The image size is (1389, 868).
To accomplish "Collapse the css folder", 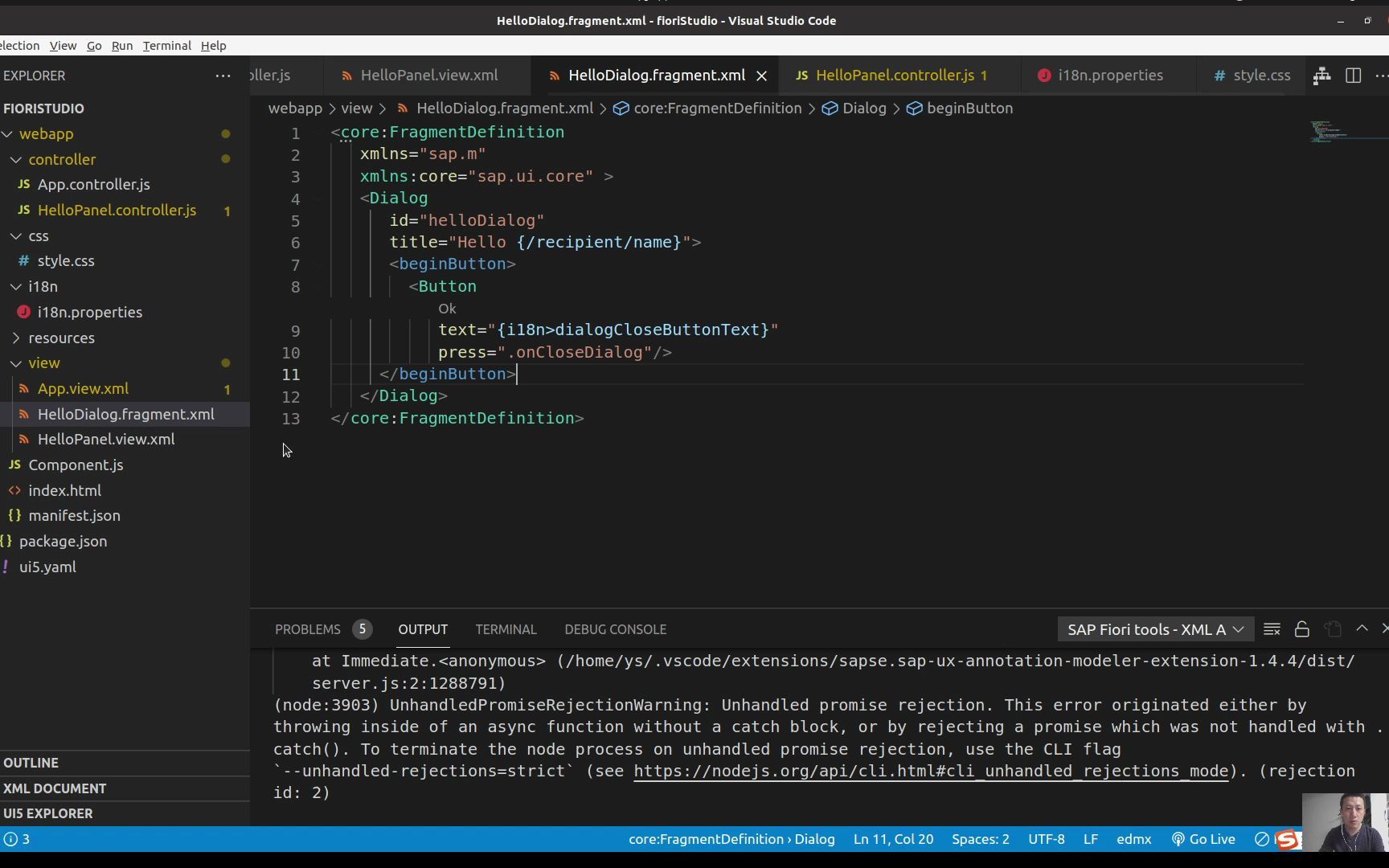I will coord(16,236).
